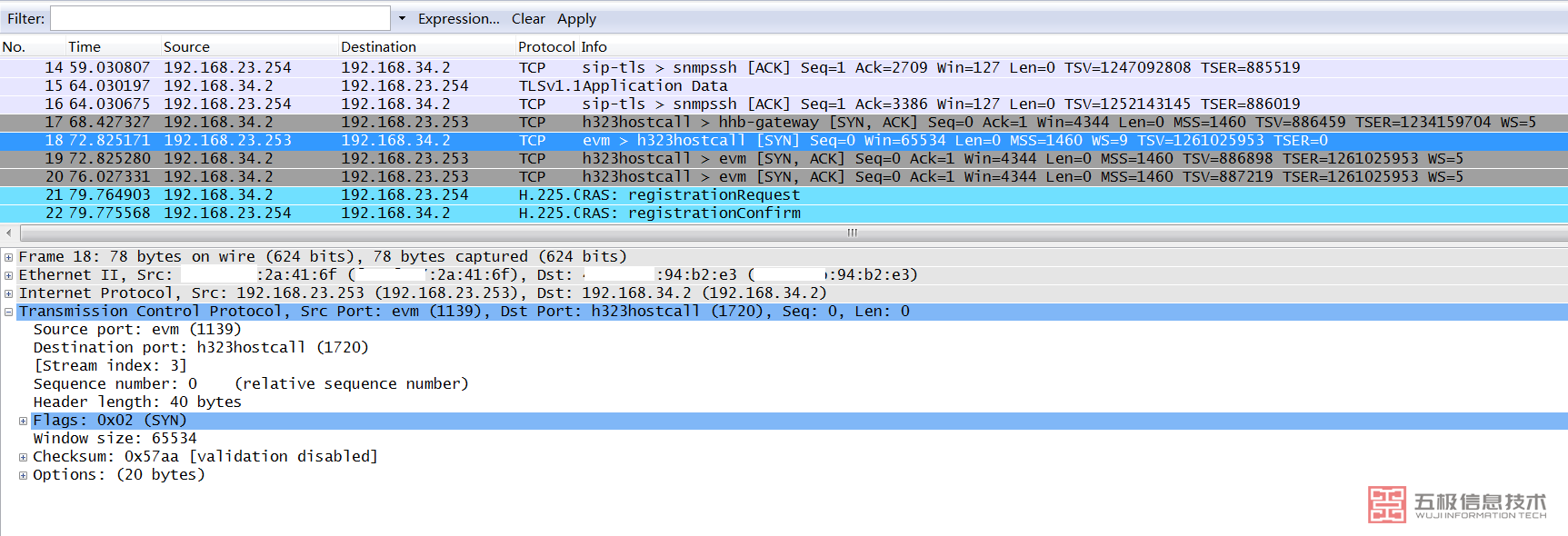Click the Filter text input field

(220, 18)
